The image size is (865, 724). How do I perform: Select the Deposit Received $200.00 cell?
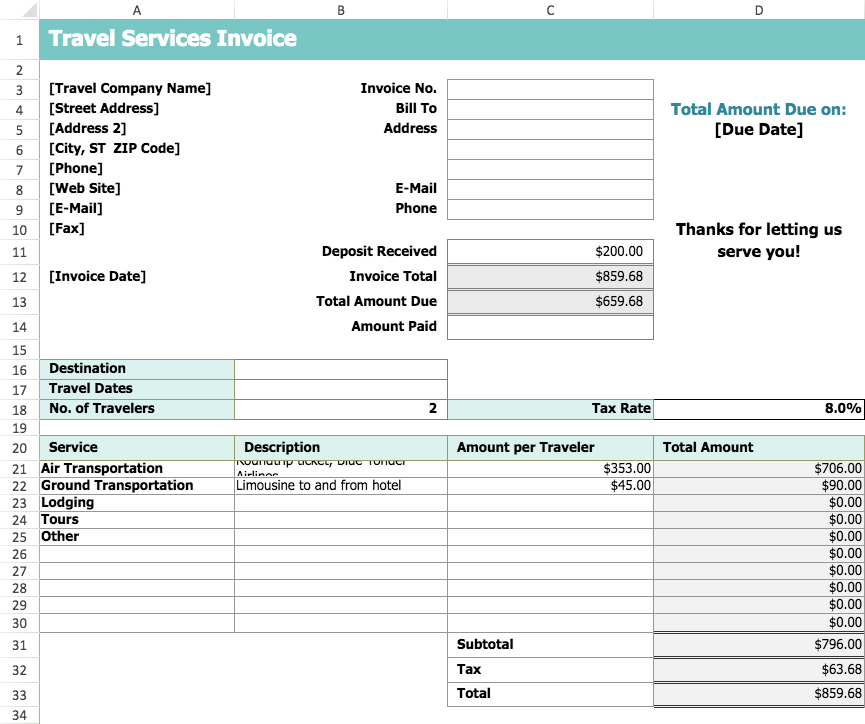click(551, 252)
